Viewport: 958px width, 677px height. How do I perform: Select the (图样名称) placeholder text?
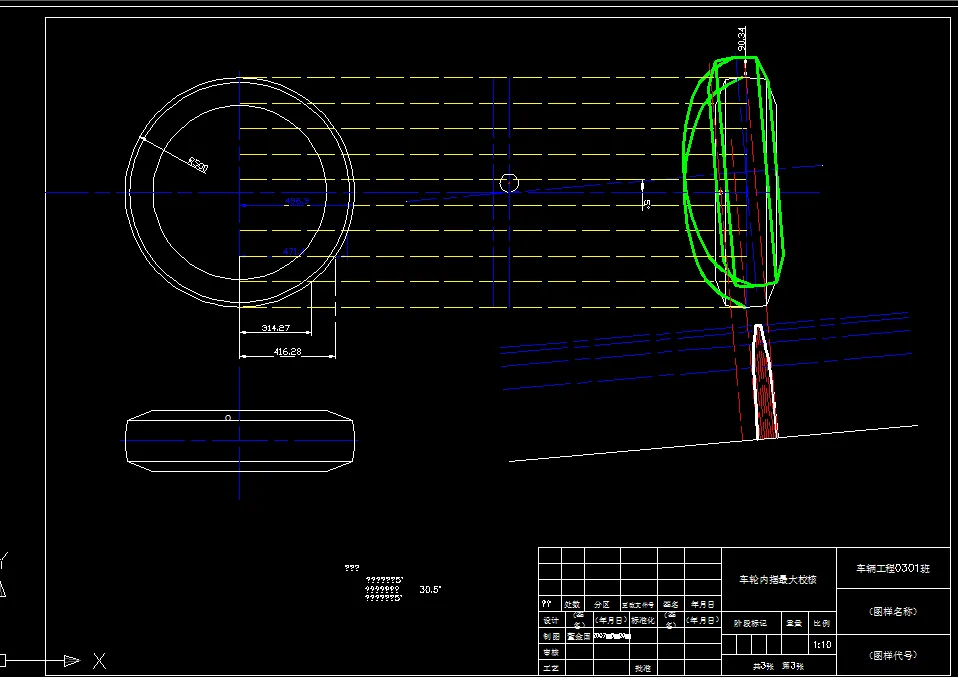click(x=893, y=612)
